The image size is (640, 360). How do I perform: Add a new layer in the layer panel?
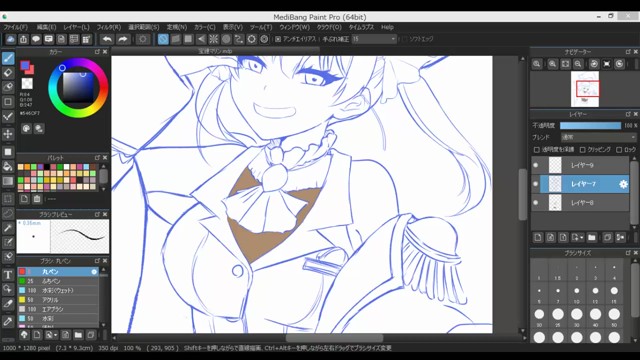538,238
